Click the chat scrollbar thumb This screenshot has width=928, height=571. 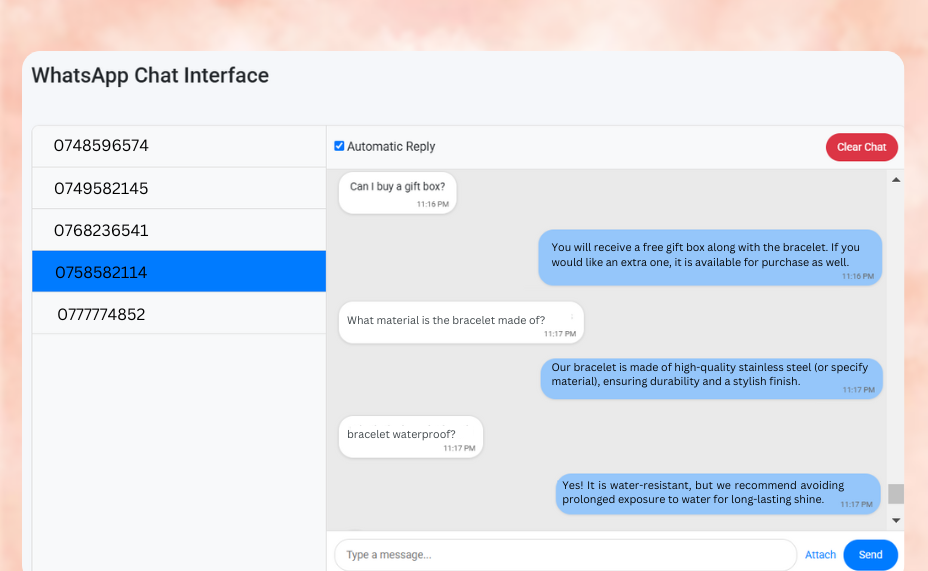896,493
